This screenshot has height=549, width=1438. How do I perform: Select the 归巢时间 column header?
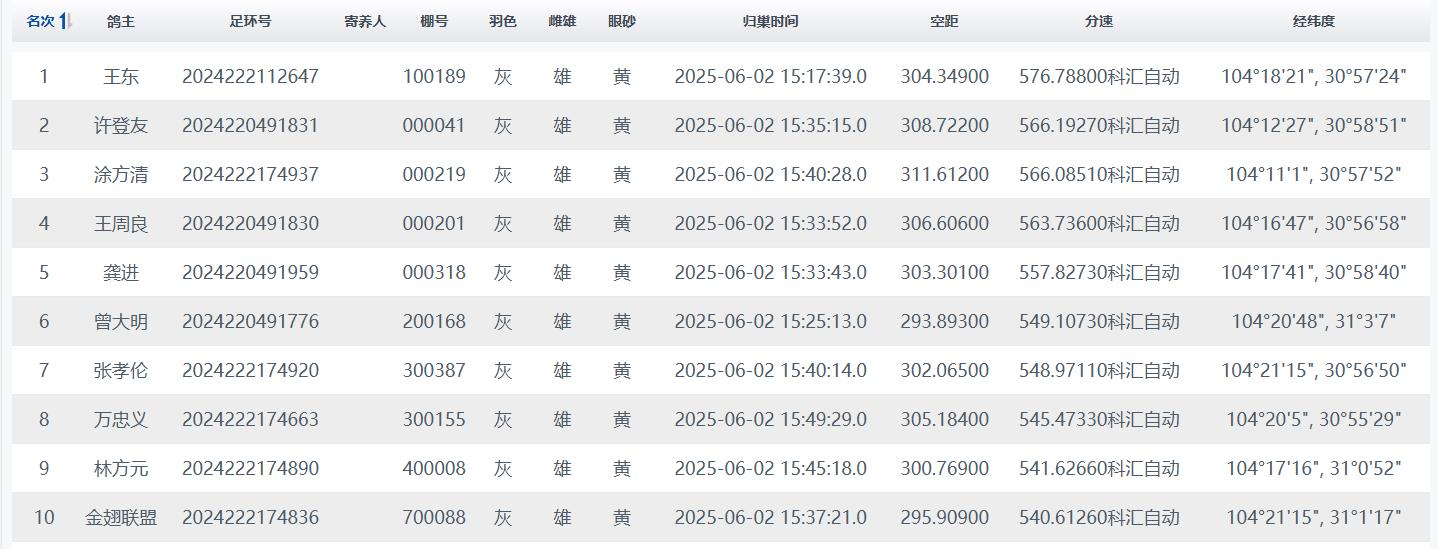pyautogui.click(x=770, y=21)
